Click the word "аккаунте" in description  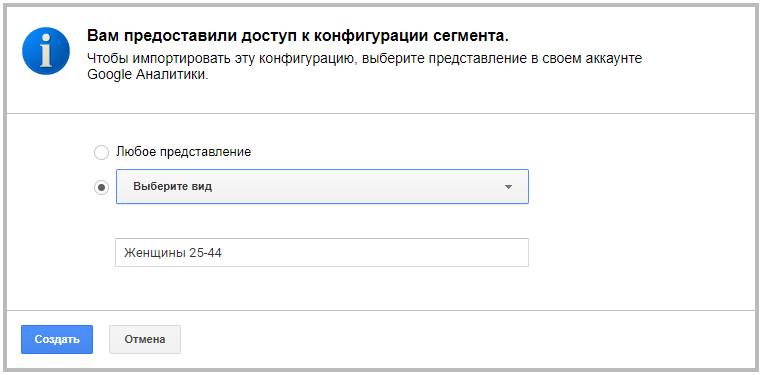[x=612, y=59]
